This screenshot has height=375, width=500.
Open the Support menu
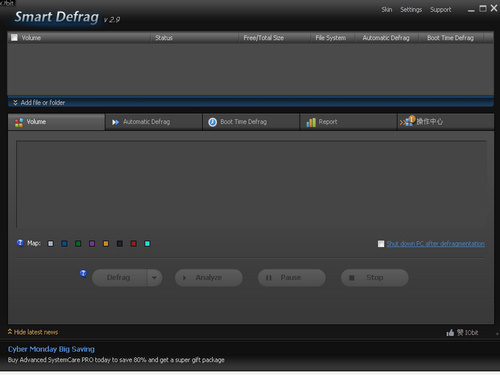440,10
